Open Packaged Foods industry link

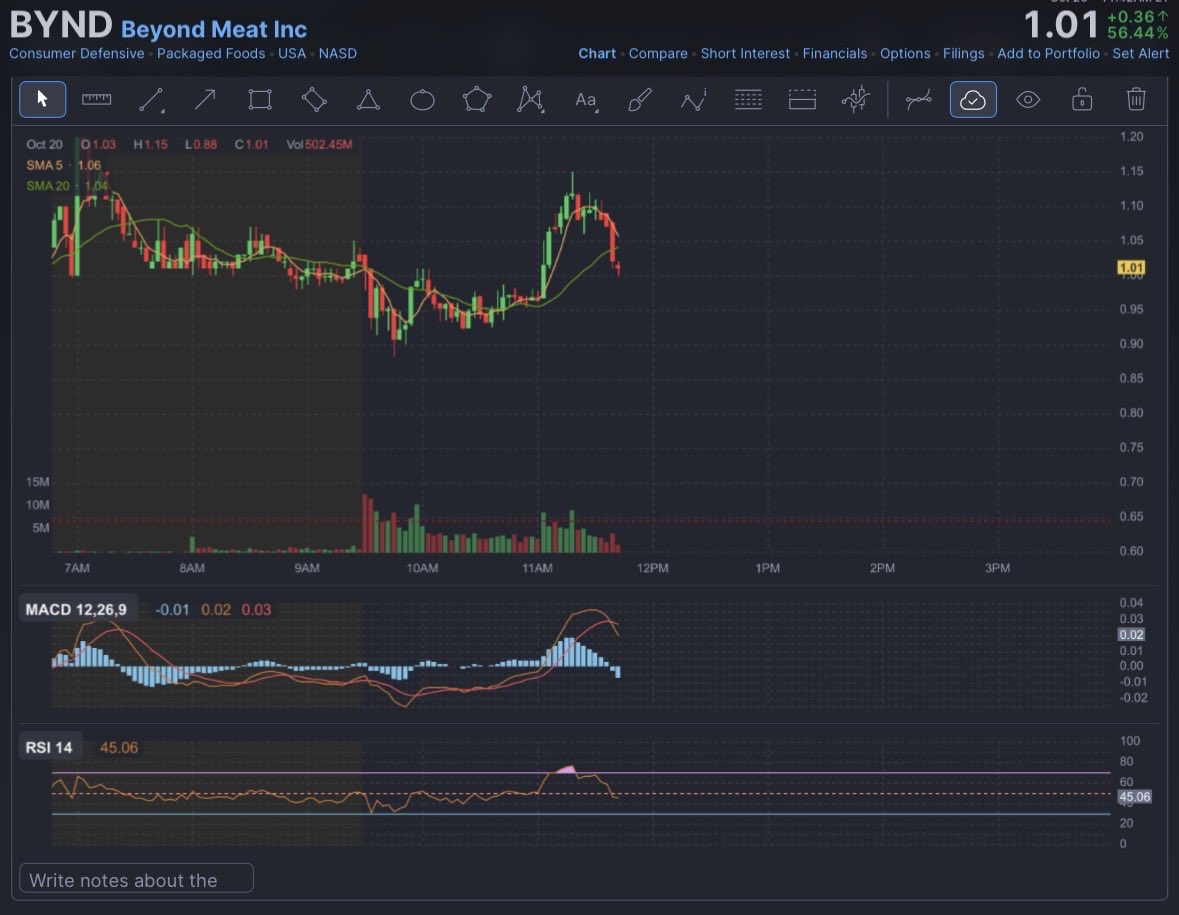click(211, 53)
